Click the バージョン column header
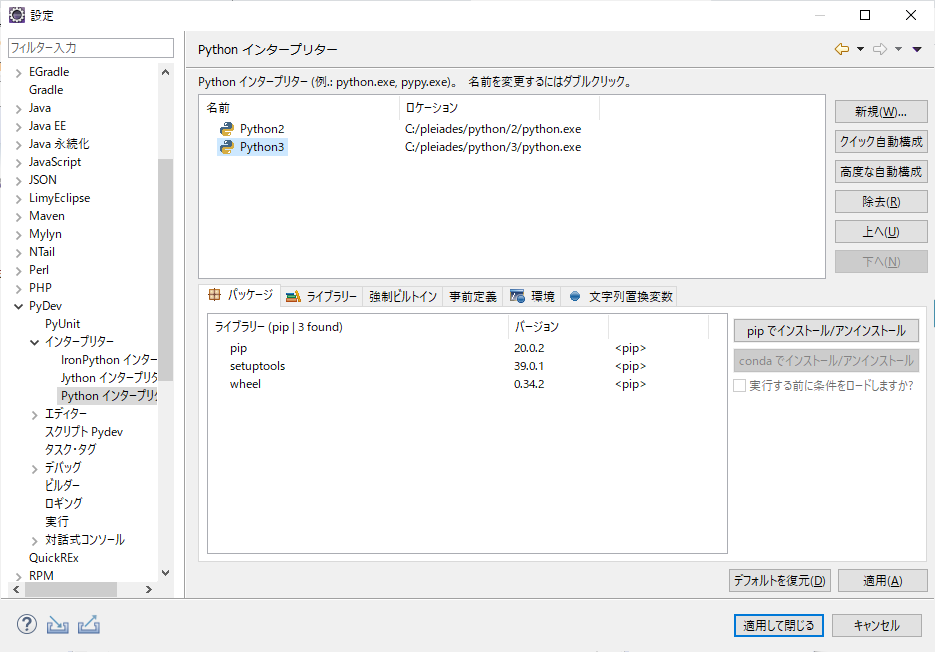Viewport: 935px width, 652px height. tap(558, 327)
